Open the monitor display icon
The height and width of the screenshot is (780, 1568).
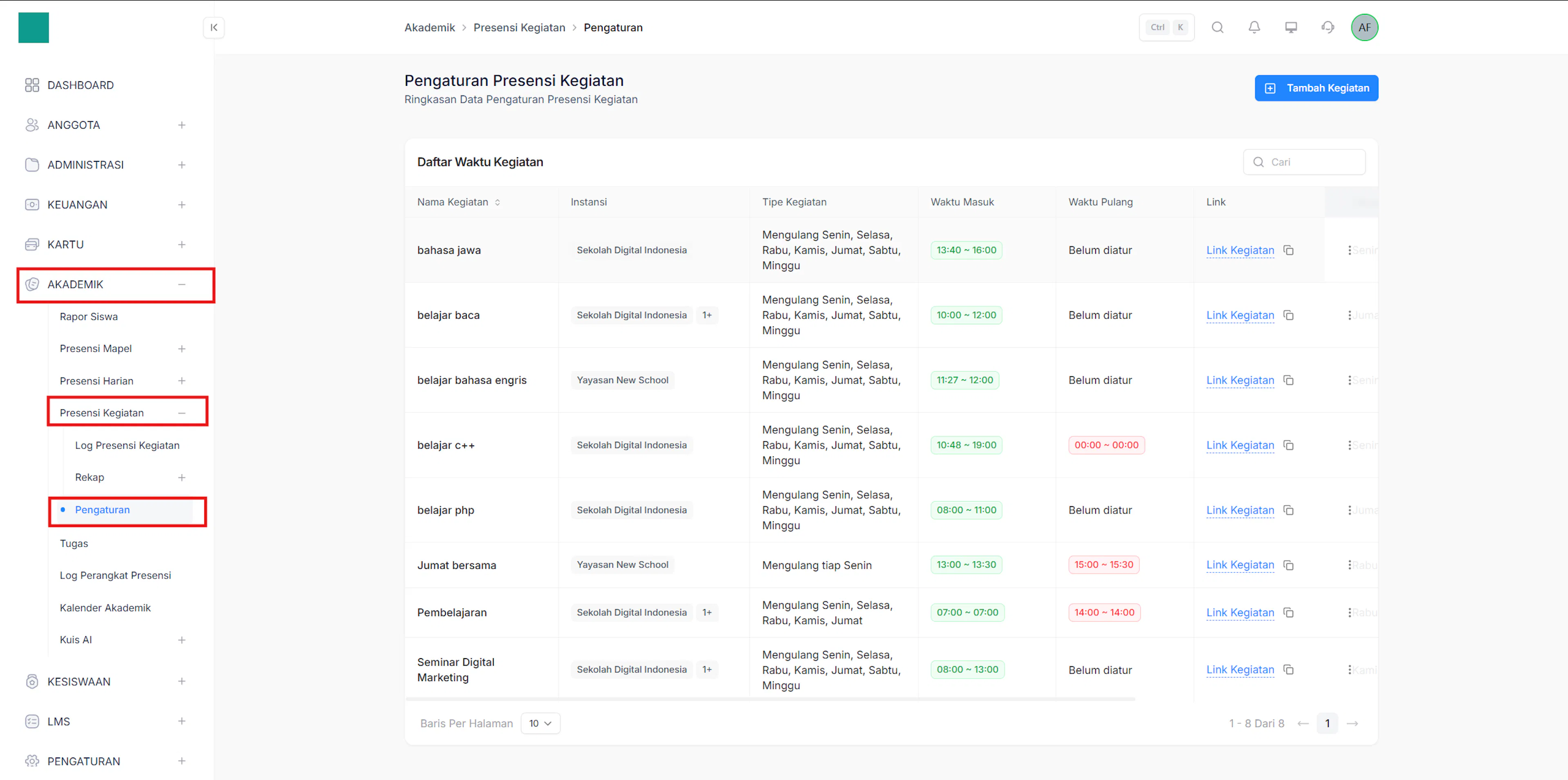[x=1291, y=27]
